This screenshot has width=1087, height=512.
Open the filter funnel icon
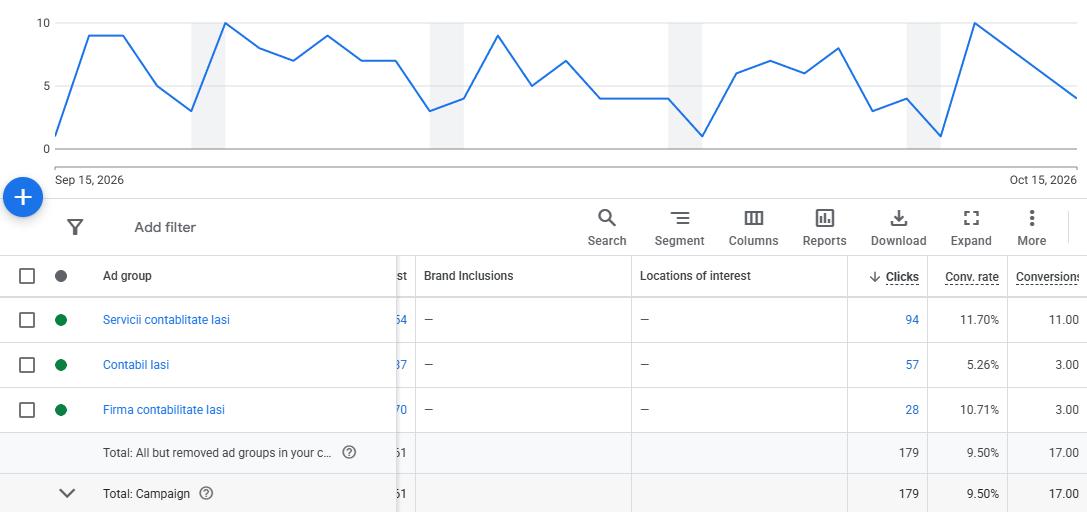[x=75, y=227]
